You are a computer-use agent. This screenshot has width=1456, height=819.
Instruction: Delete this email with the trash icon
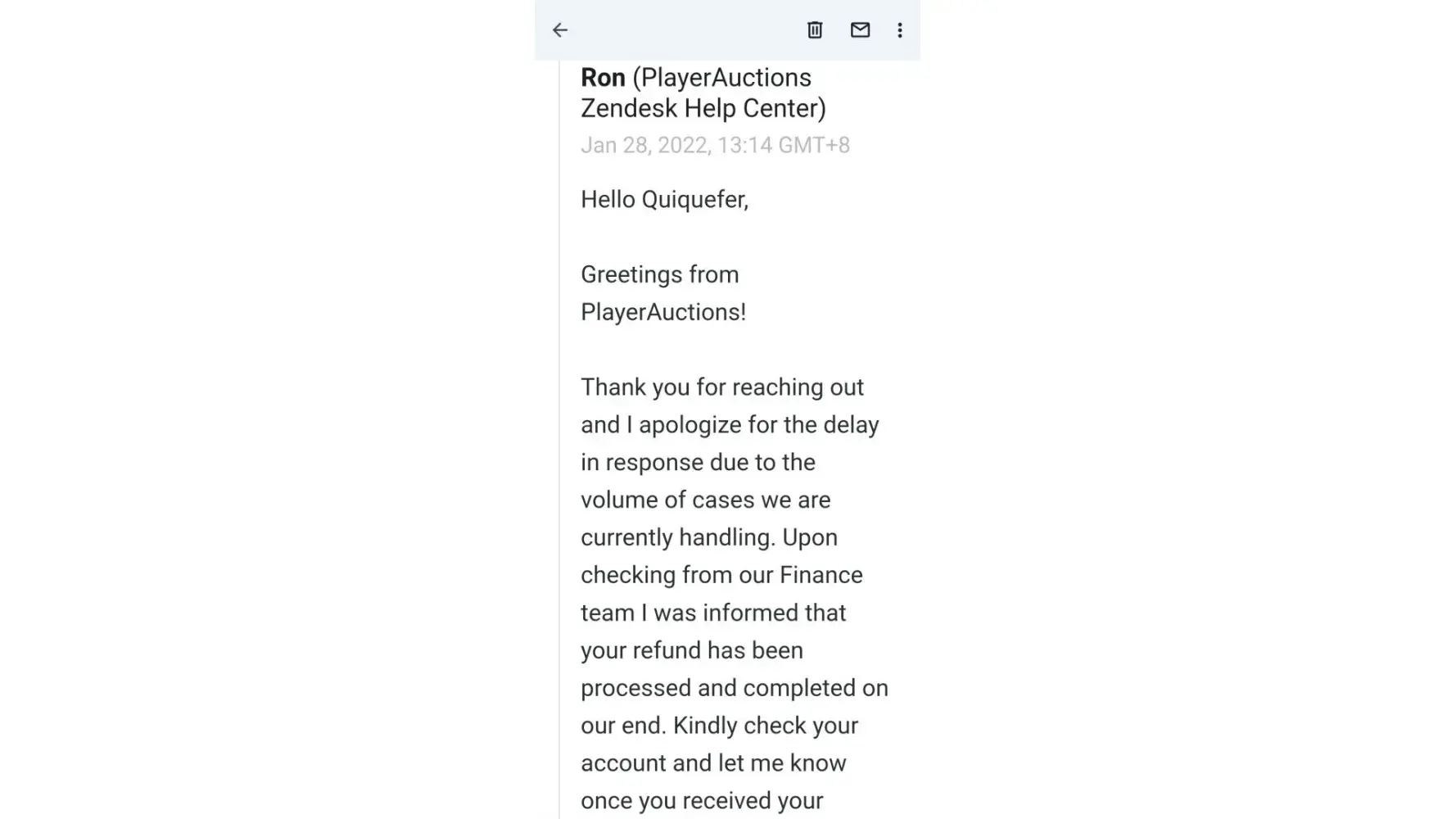pos(815,30)
